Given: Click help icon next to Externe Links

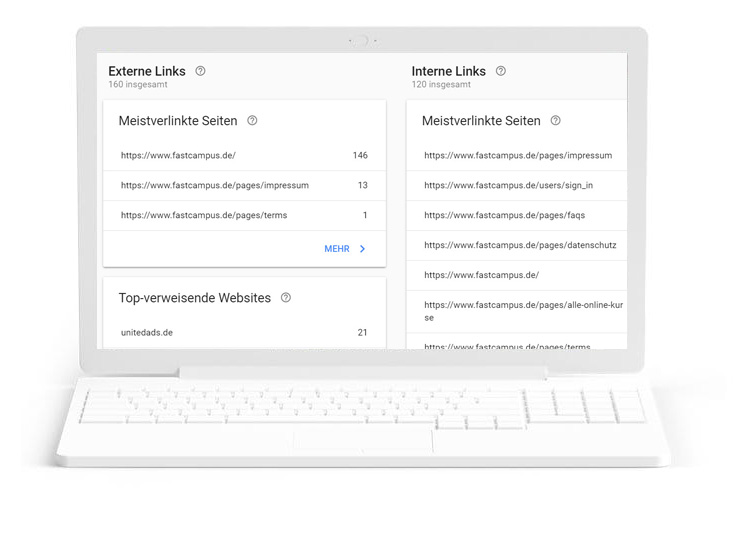Looking at the screenshot, I should pos(200,71).
